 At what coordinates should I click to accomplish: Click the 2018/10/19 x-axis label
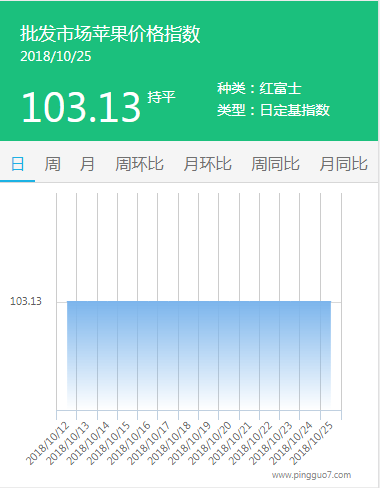point(189,443)
